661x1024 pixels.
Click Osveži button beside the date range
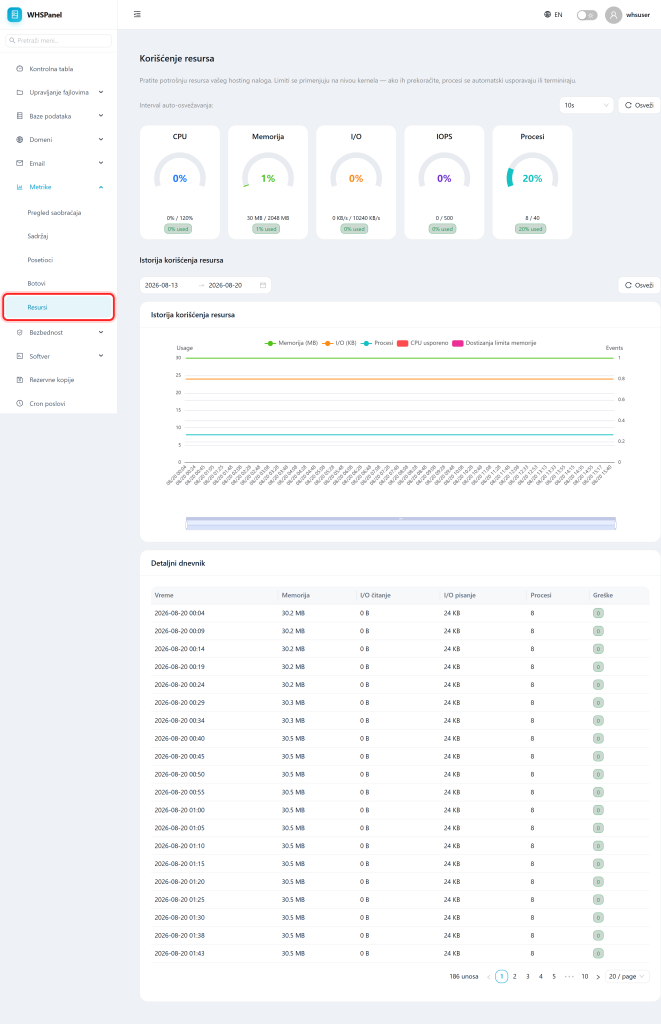click(x=639, y=285)
